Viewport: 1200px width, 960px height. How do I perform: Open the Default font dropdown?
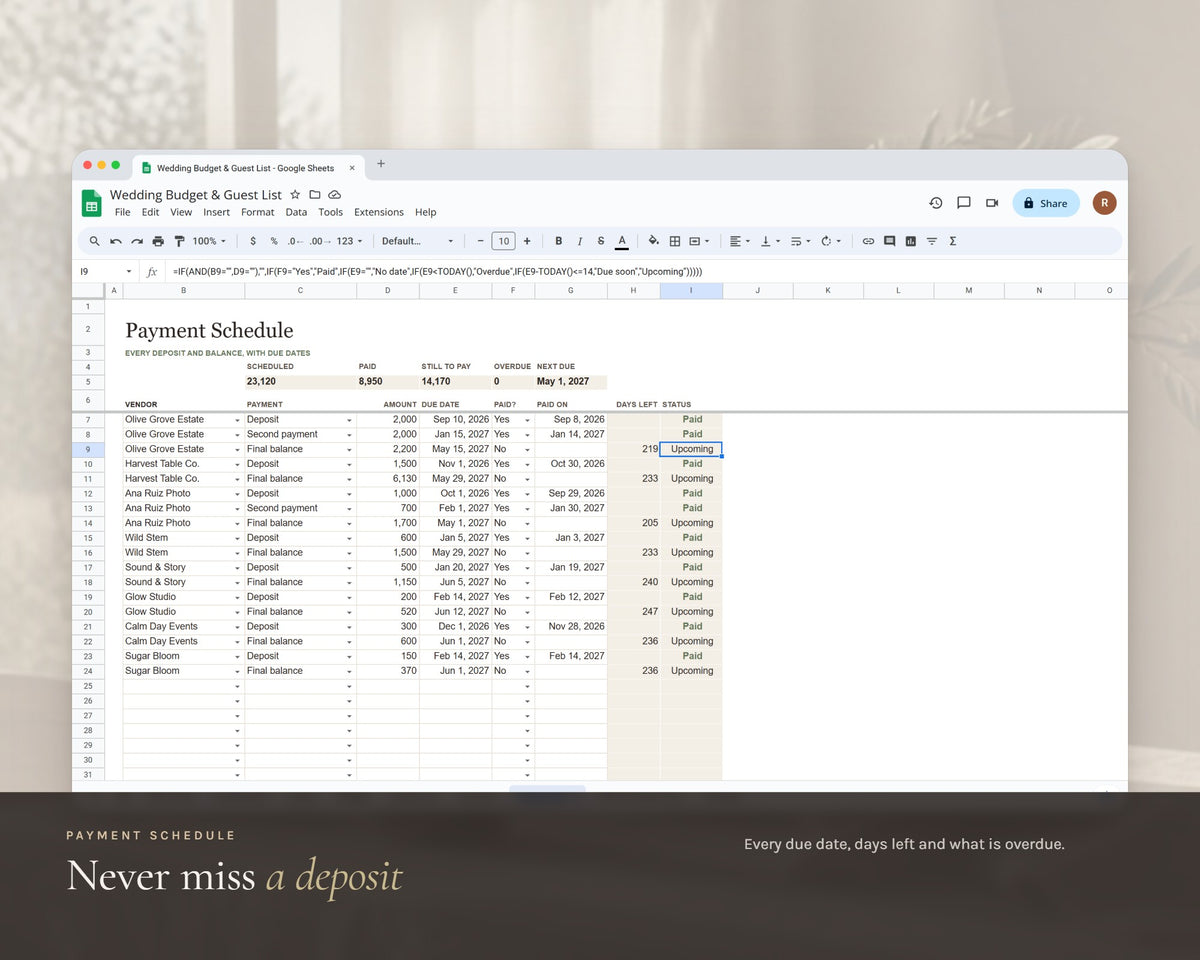pyautogui.click(x=417, y=241)
